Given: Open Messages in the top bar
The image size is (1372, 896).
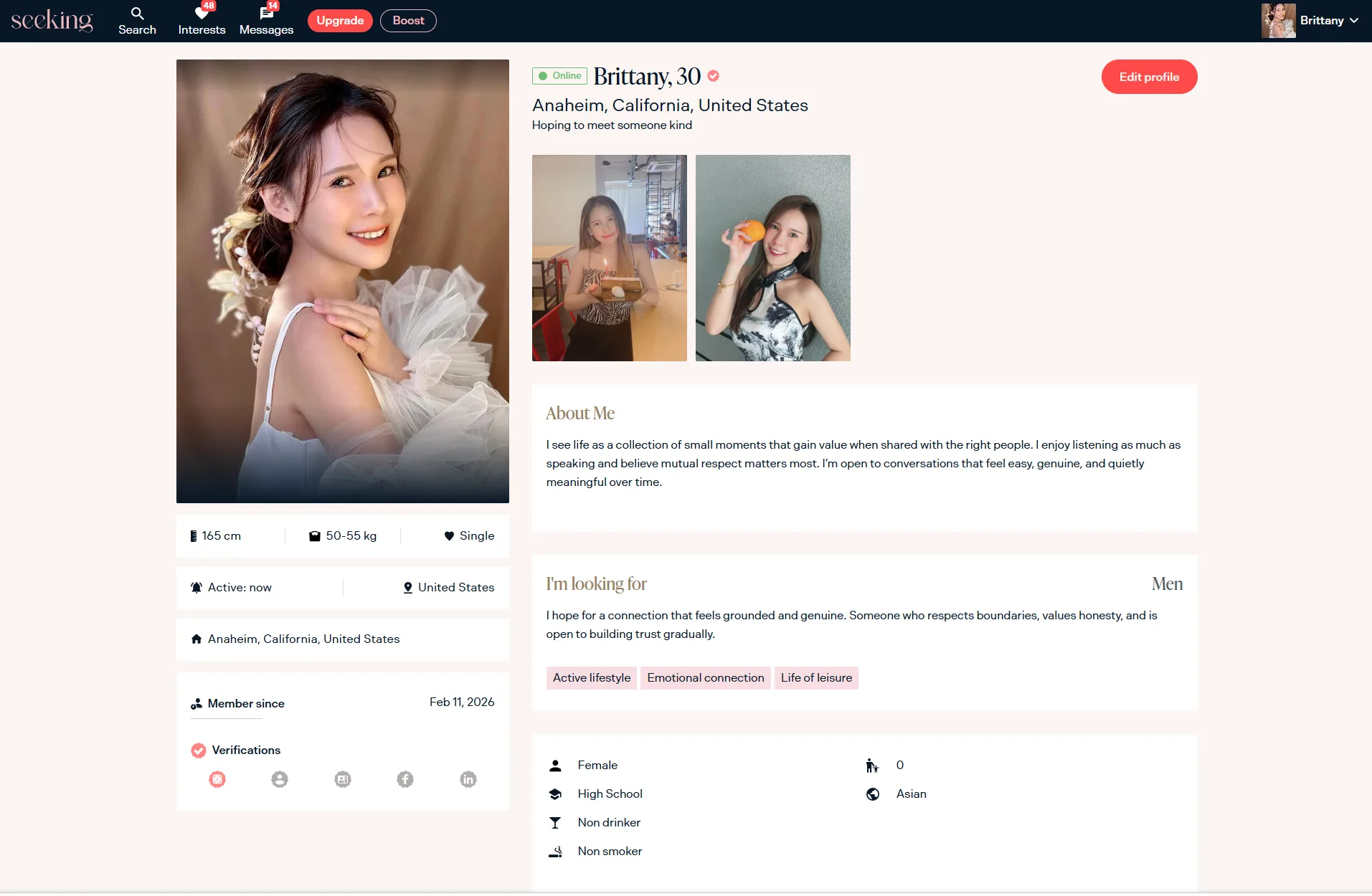Looking at the screenshot, I should (266, 21).
